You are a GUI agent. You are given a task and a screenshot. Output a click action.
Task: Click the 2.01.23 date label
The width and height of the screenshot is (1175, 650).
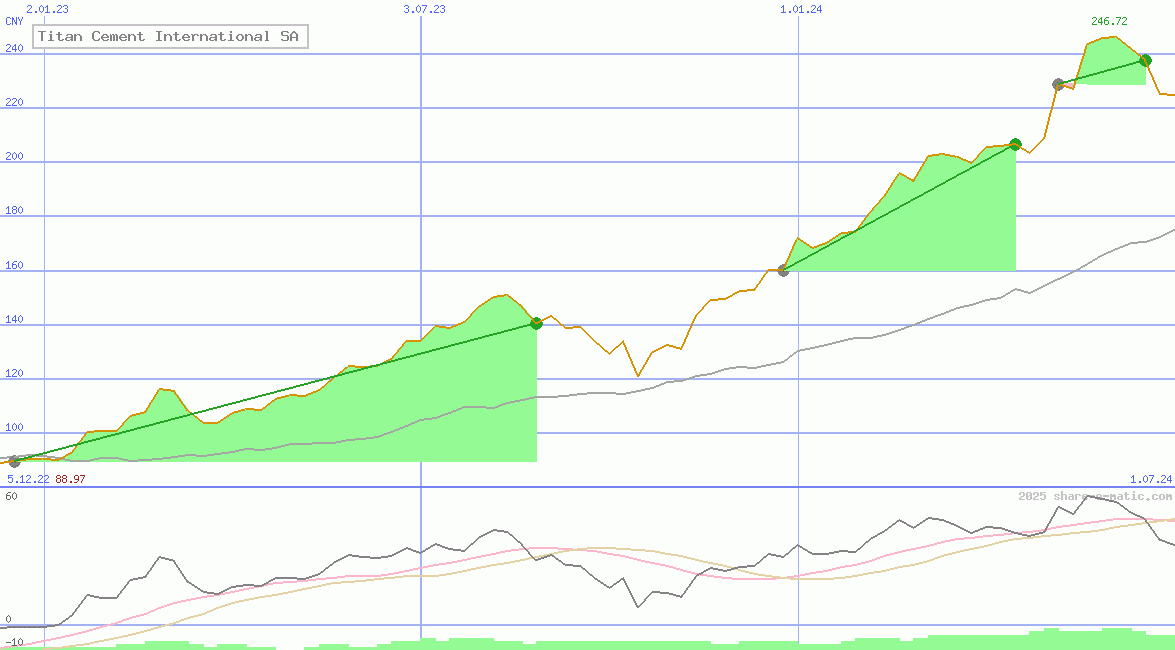[47, 9]
